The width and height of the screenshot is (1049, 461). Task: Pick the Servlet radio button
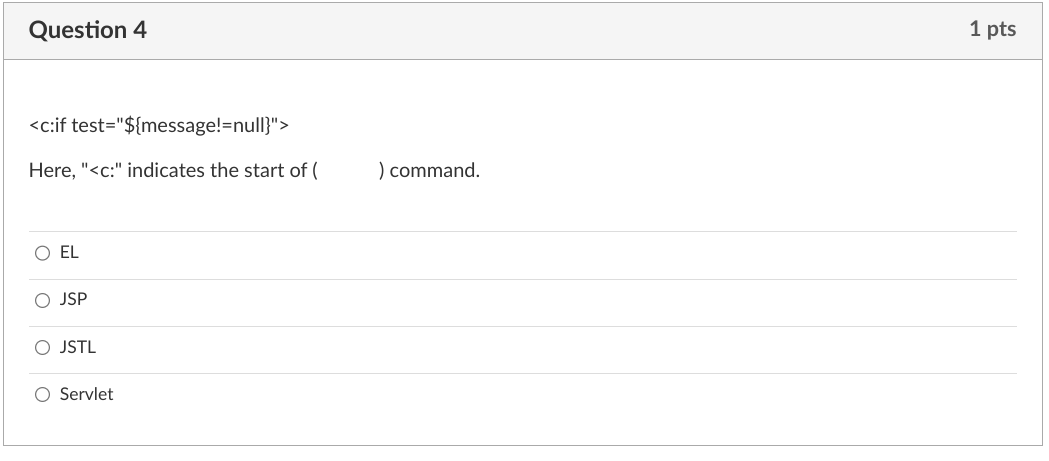42,395
